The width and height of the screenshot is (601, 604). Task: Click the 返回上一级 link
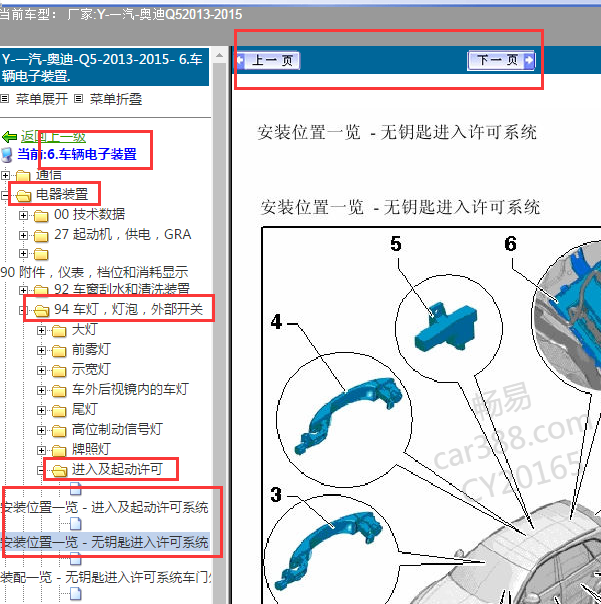pos(53,136)
